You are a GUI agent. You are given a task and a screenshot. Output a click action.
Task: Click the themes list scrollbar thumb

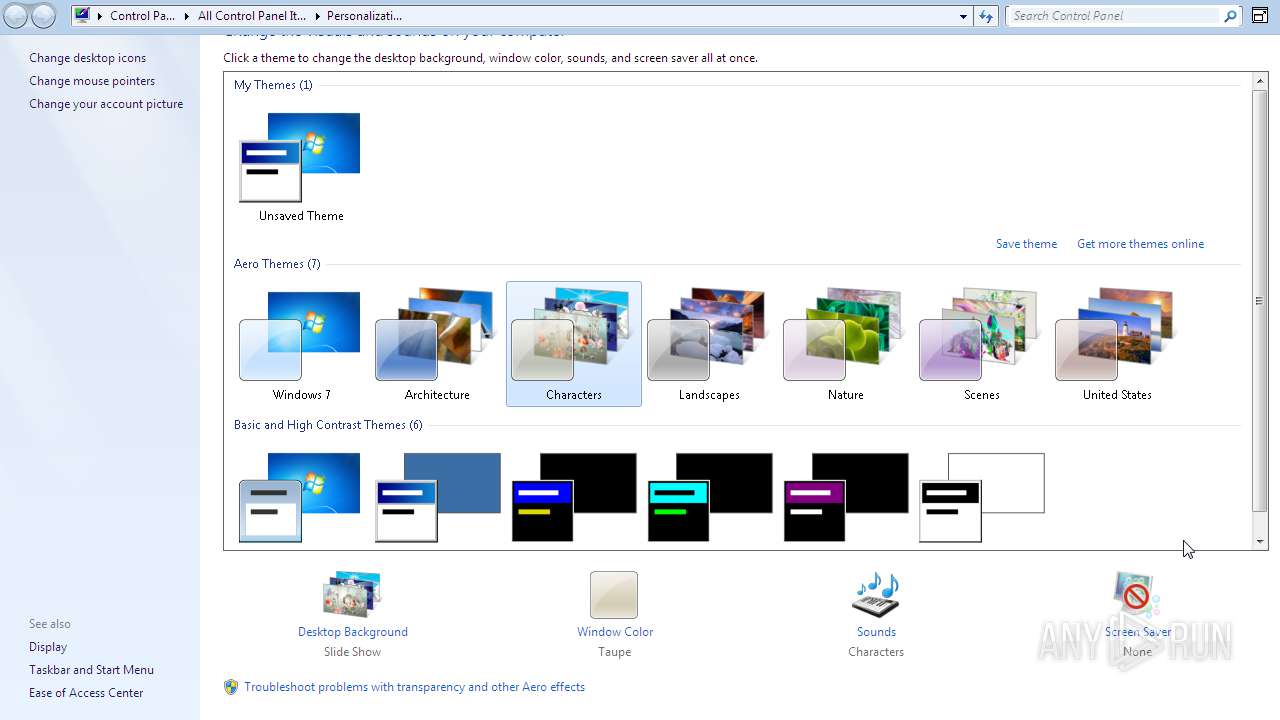pyautogui.click(x=1260, y=300)
